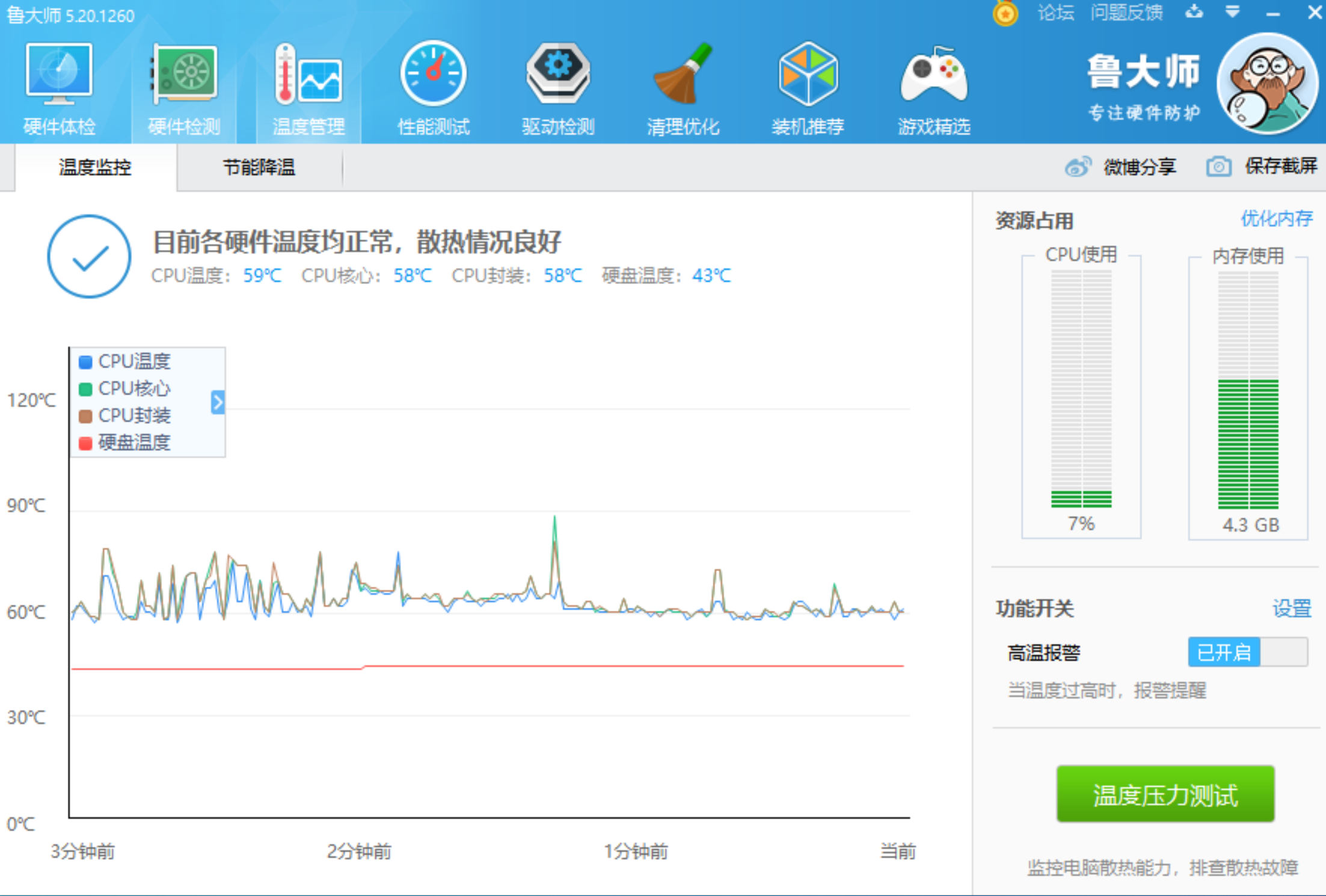Open 游戏精选 gamepad icon
1326x896 pixels.
click(x=934, y=75)
